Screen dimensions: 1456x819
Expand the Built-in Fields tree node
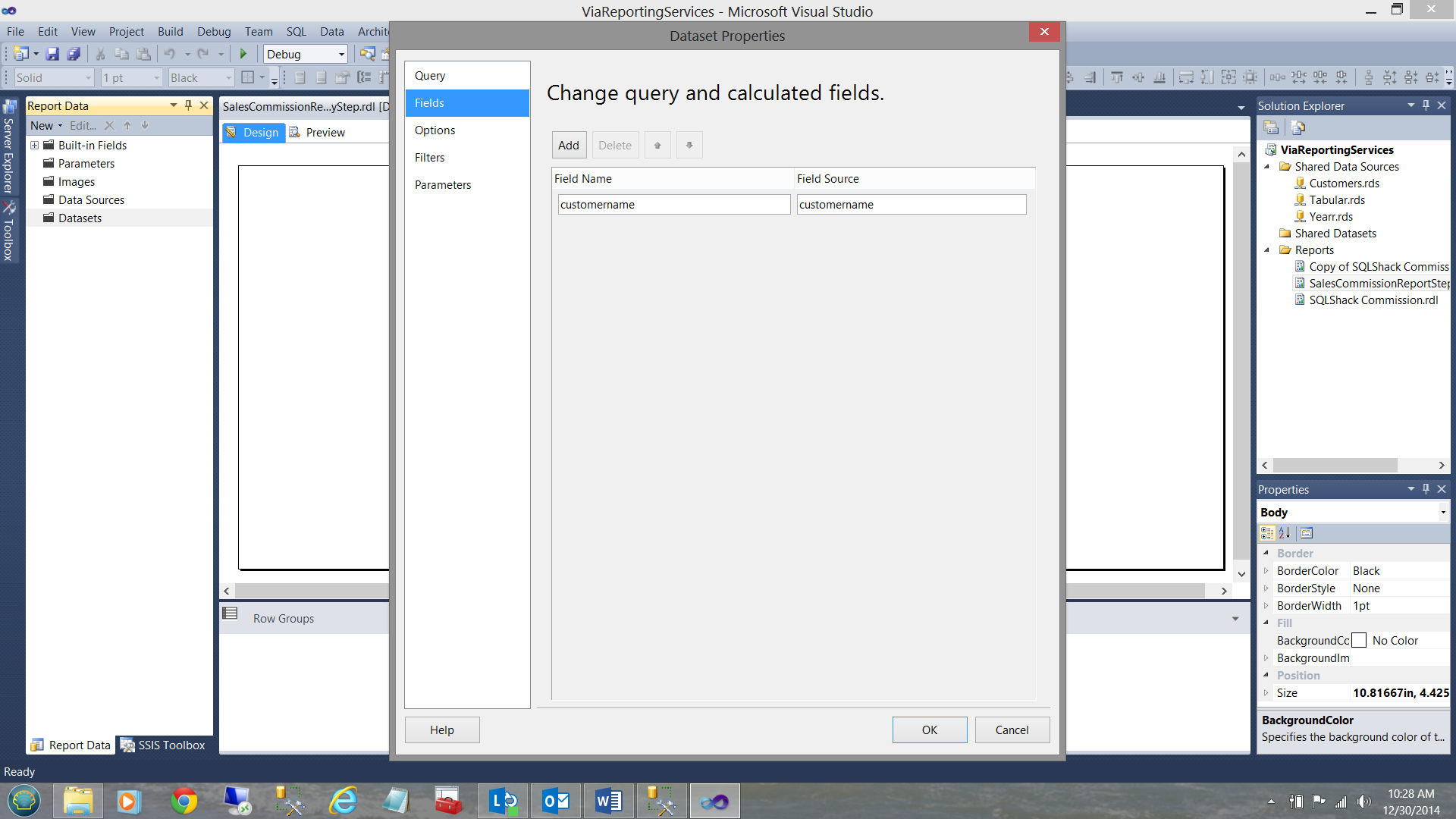(x=34, y=145)
